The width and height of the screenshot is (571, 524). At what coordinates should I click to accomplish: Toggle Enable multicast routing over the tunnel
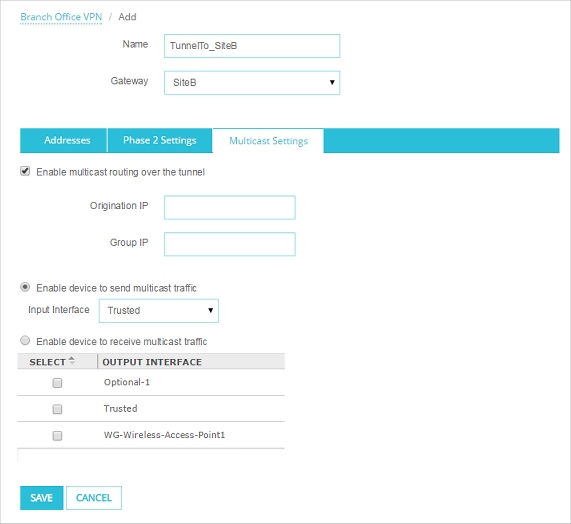25,171
